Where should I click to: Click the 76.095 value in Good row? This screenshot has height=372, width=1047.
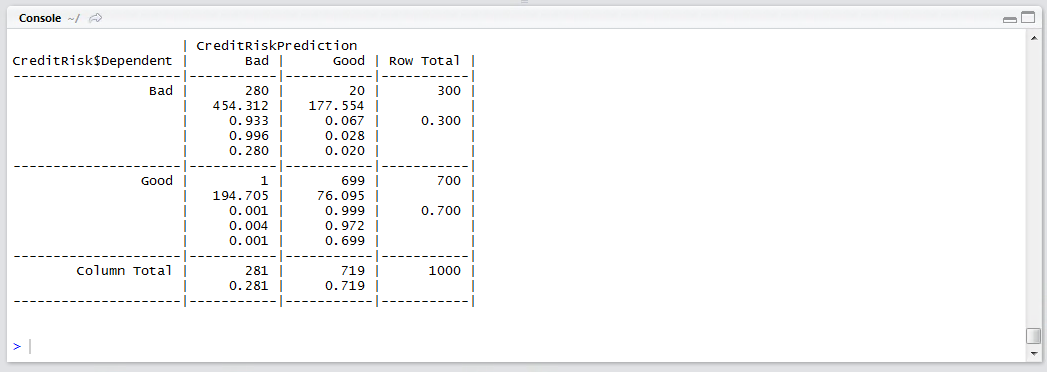[x=341, y=196]
